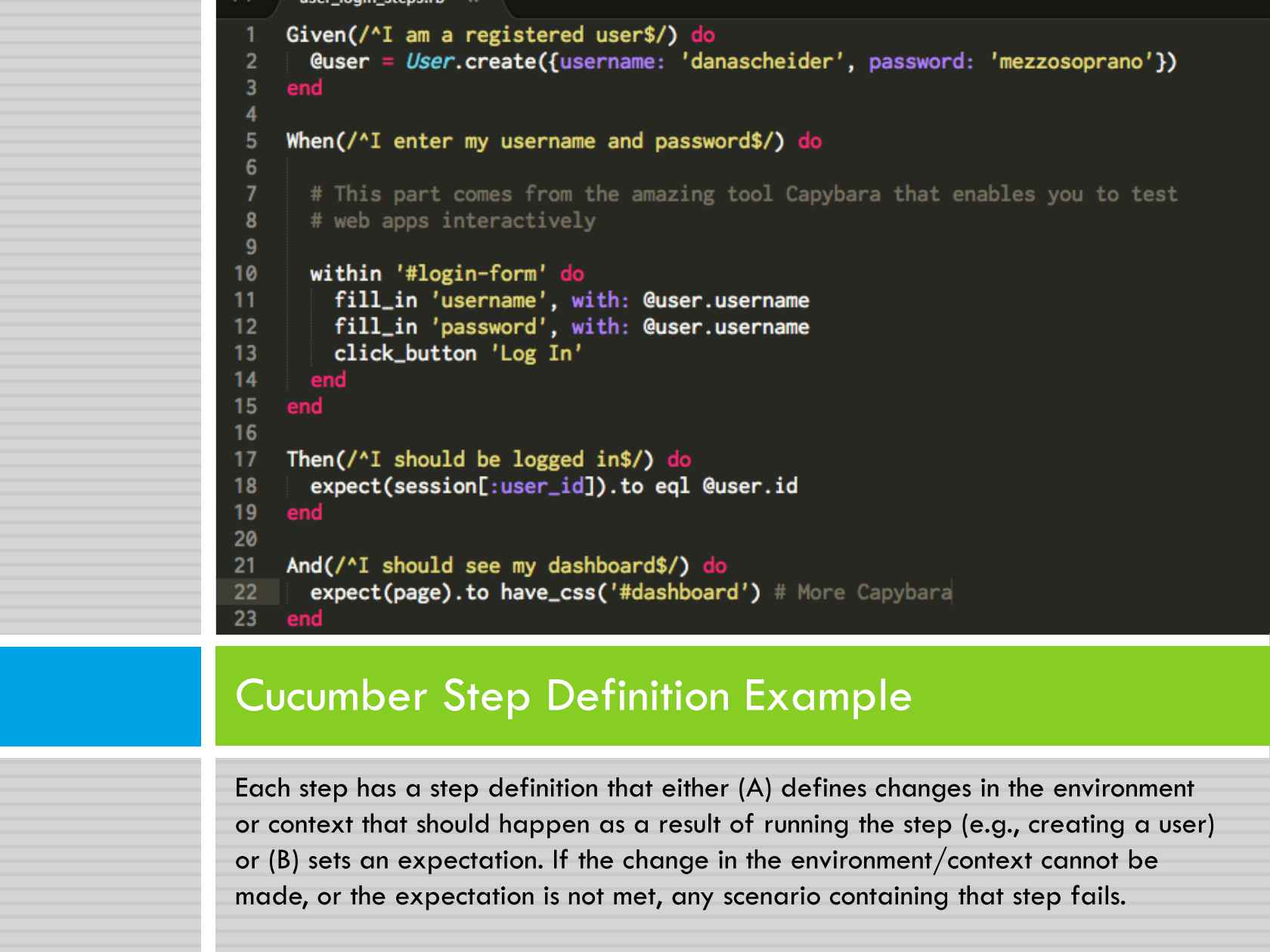Click line number 17 in the gutter
The image size is (1270, 952).
click(245, 459)
